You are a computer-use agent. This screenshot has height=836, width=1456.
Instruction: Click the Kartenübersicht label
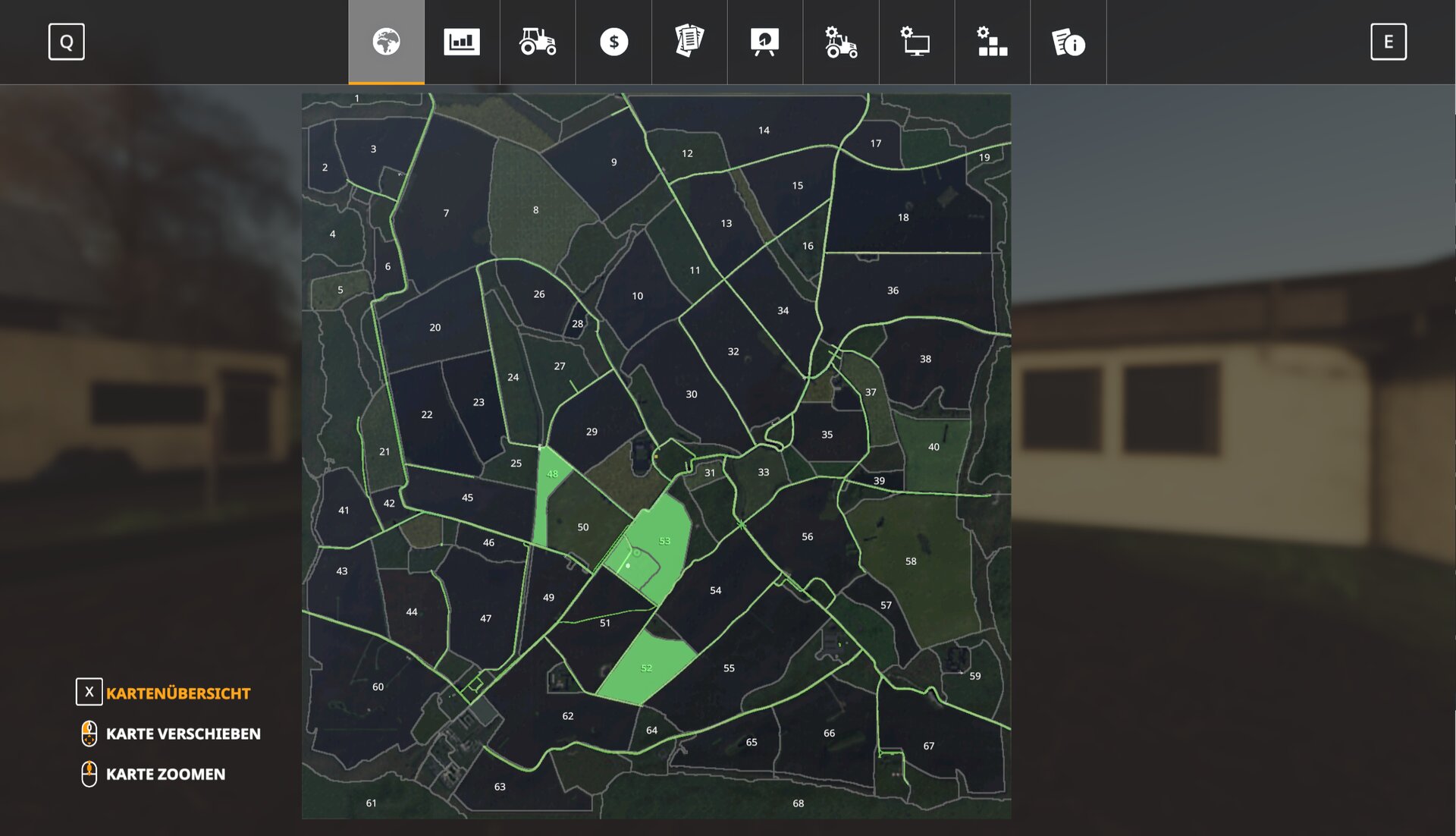pos(178,693)
